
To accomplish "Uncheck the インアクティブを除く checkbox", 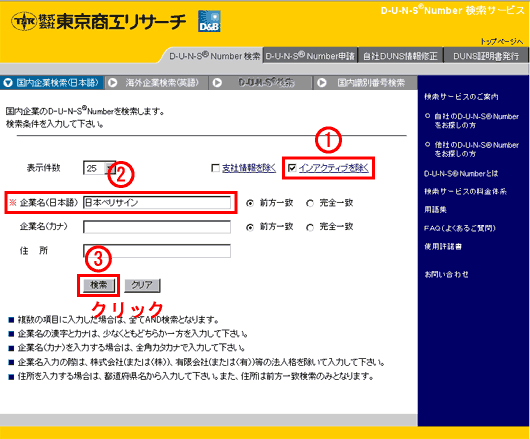I will [292, 168].
